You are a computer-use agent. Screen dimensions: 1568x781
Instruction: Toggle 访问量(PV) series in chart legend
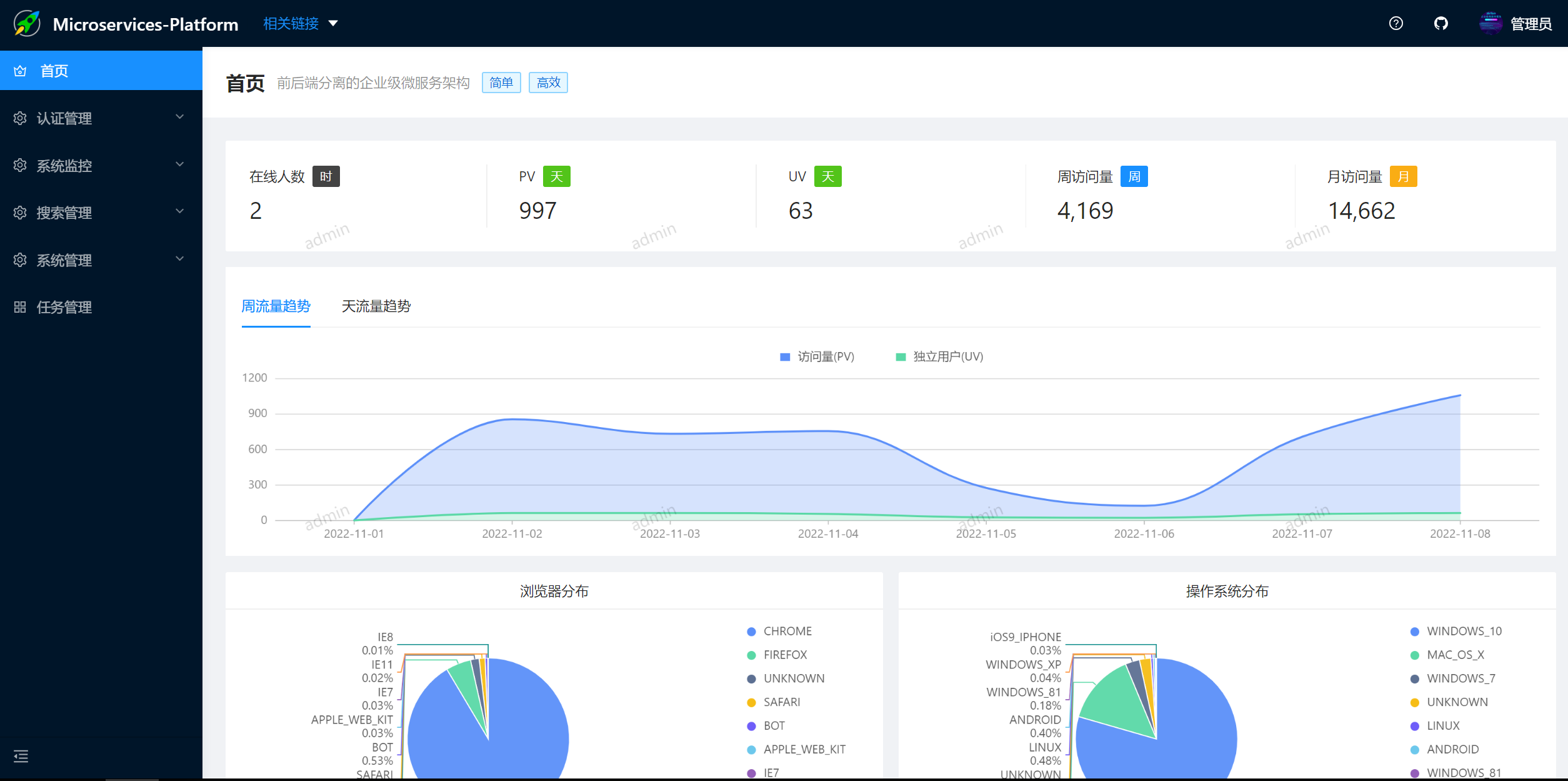pos(817,356)
